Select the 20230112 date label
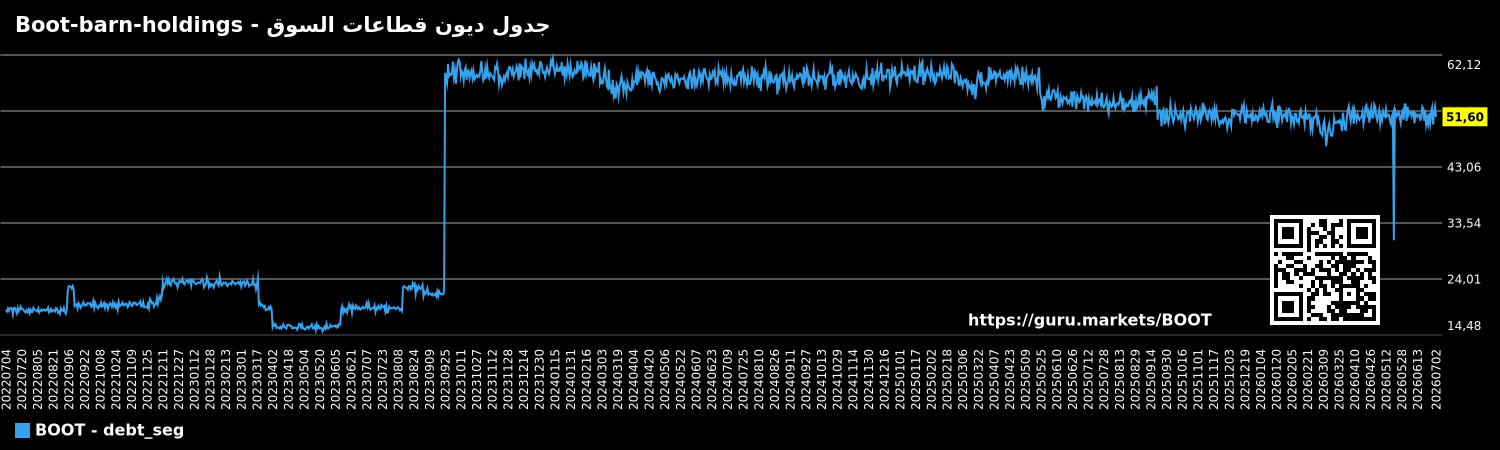Screen dimensions: 1500x450 click(195, 378)
